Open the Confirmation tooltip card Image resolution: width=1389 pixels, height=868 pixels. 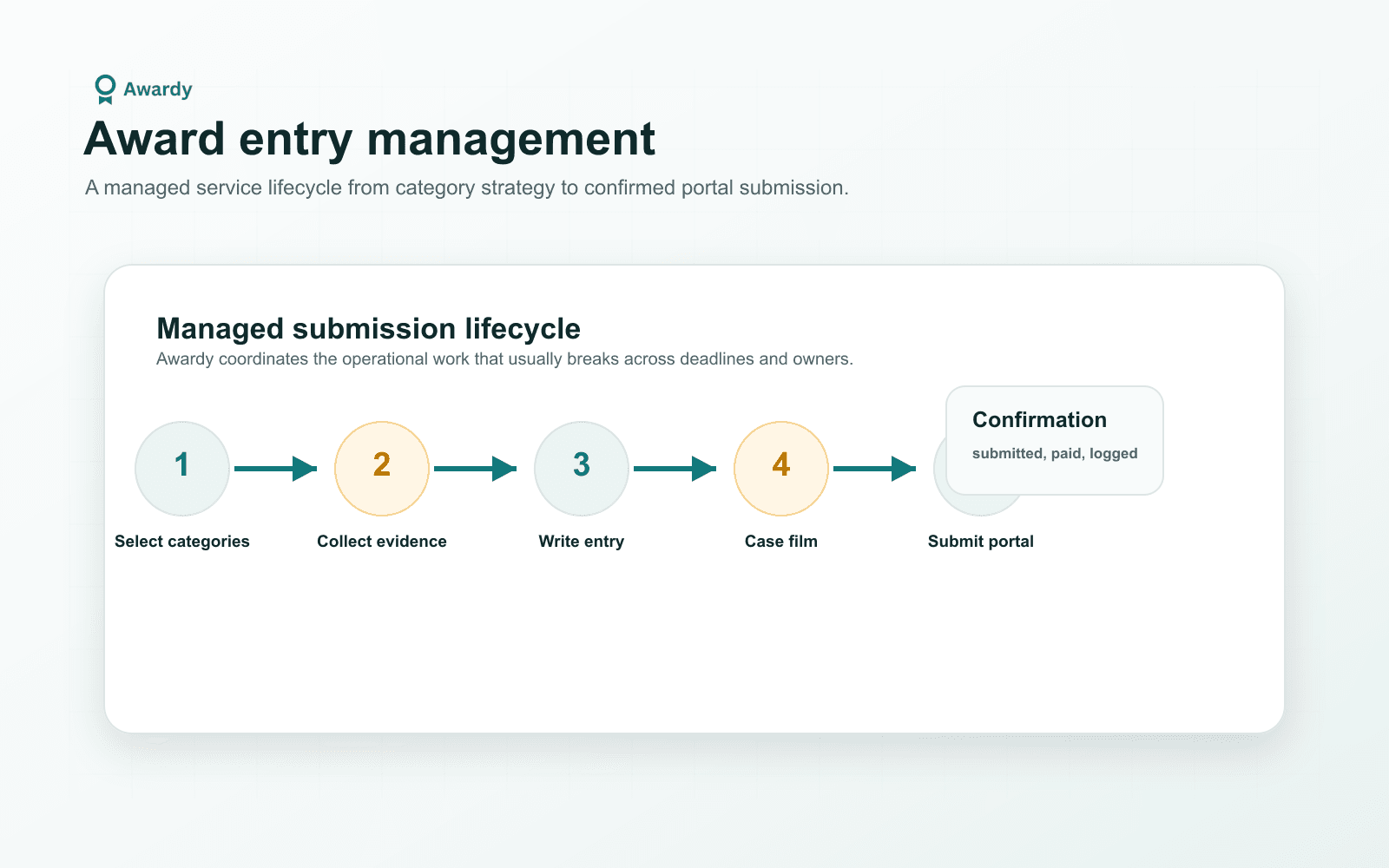pyautogui.click(x=1055, y=441)
